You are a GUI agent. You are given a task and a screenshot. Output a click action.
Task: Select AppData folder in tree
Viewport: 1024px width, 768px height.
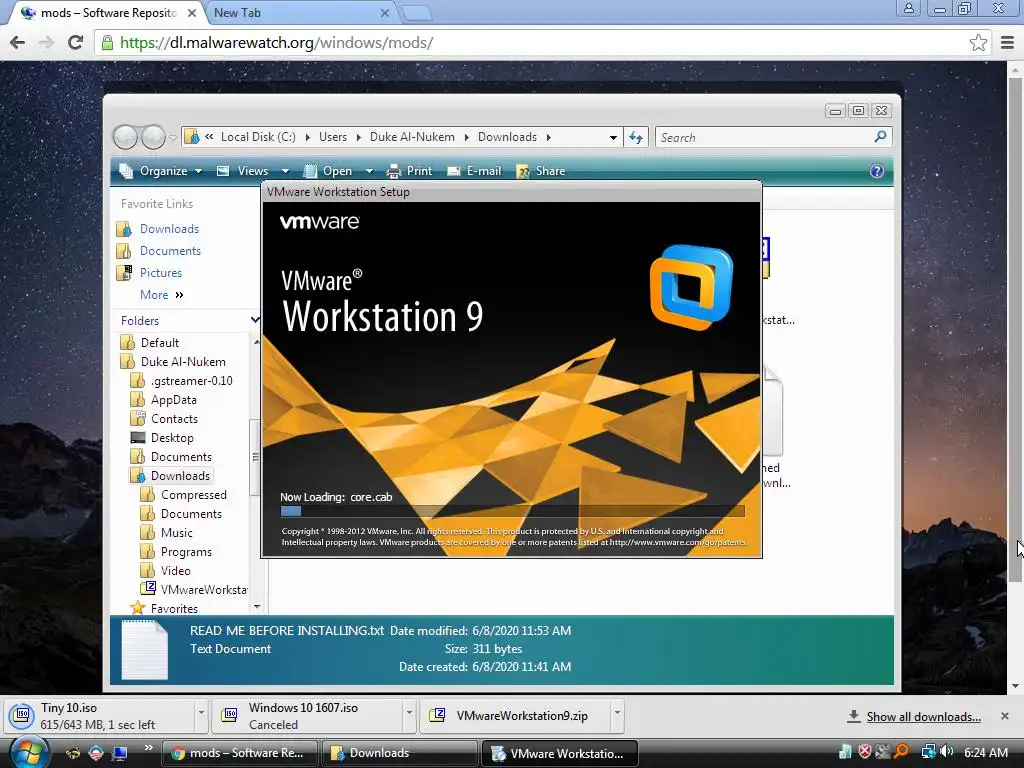[x=174, y=400]
